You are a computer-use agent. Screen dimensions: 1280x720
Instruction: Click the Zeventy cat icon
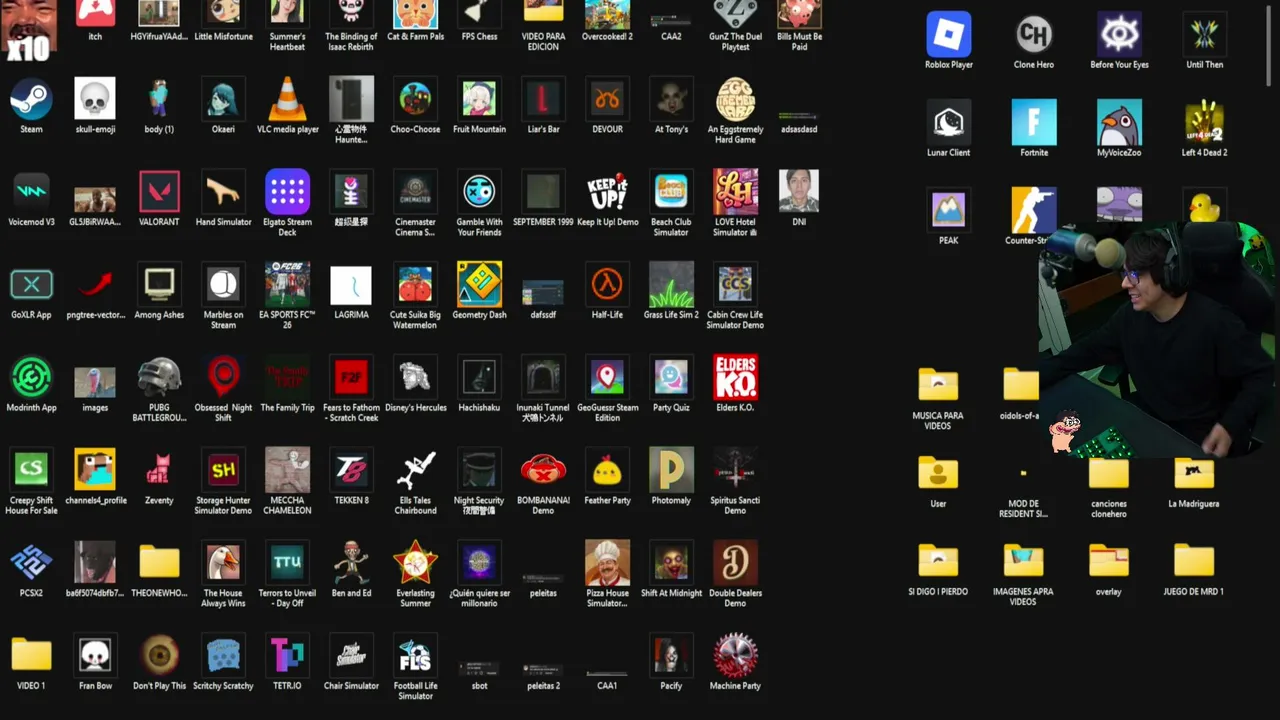pos(159,470)
